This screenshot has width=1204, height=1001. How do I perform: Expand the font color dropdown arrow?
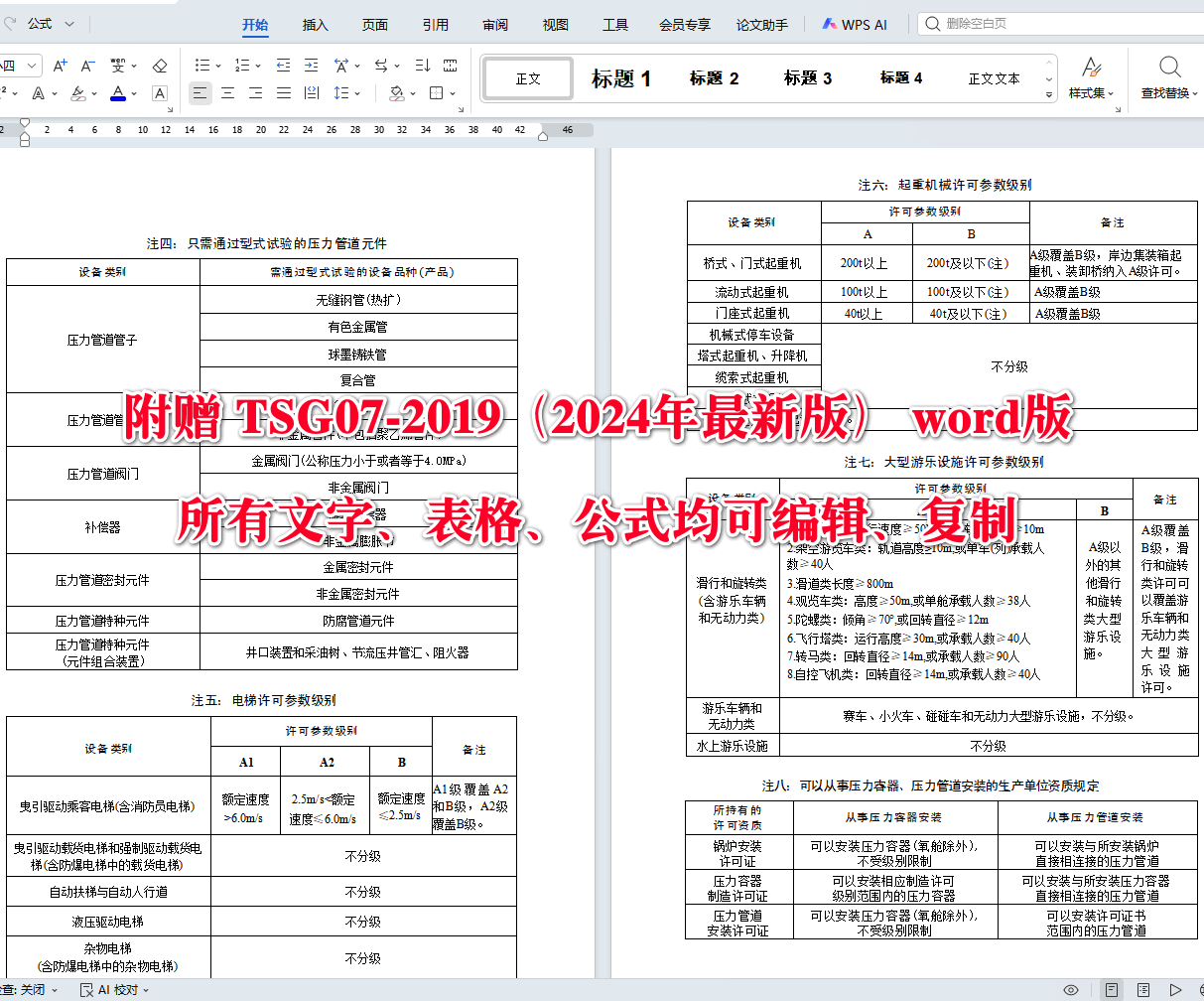click(x=134, y=93)
